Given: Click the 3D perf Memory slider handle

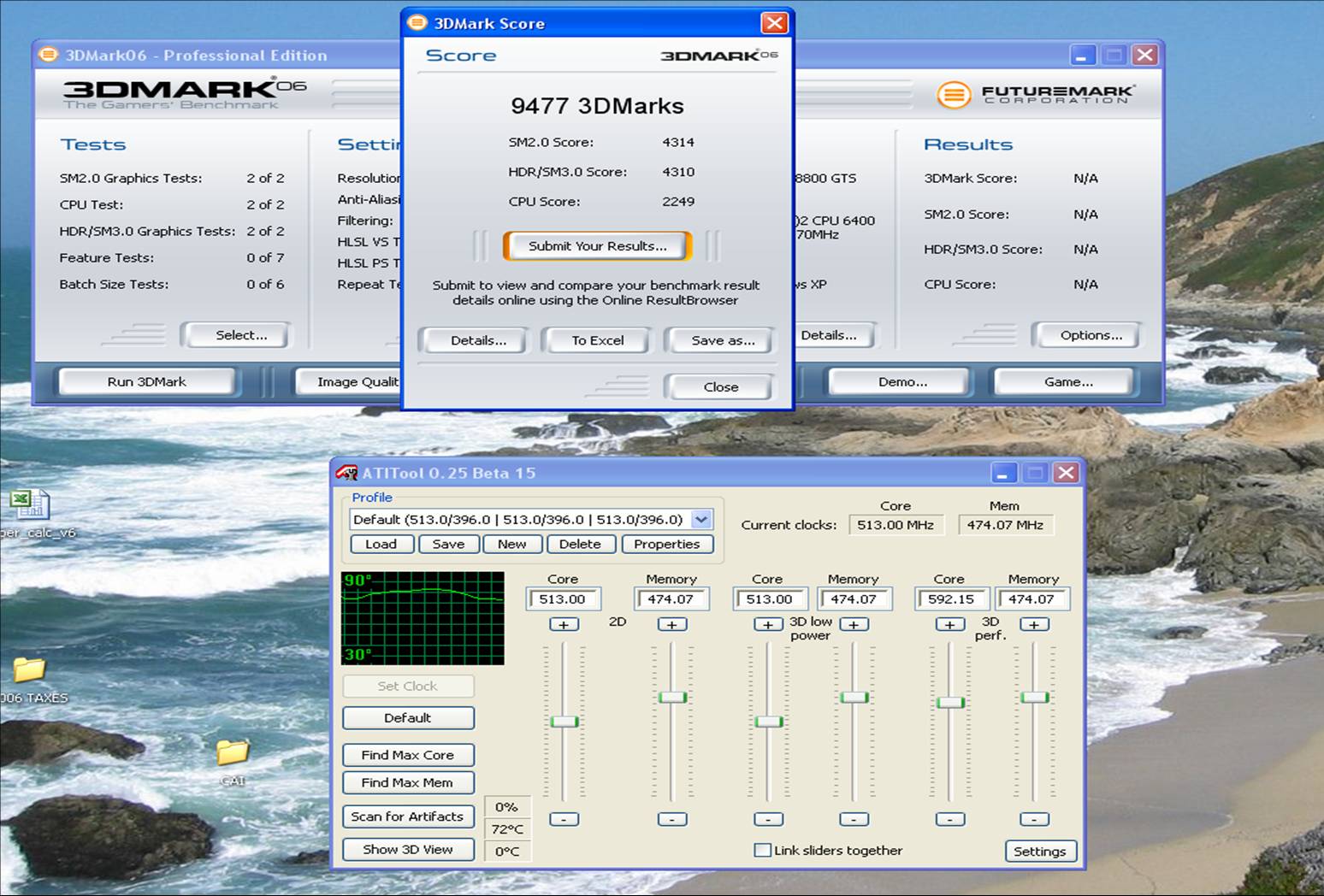Looking at the screenshot, I should (1034, 698).
